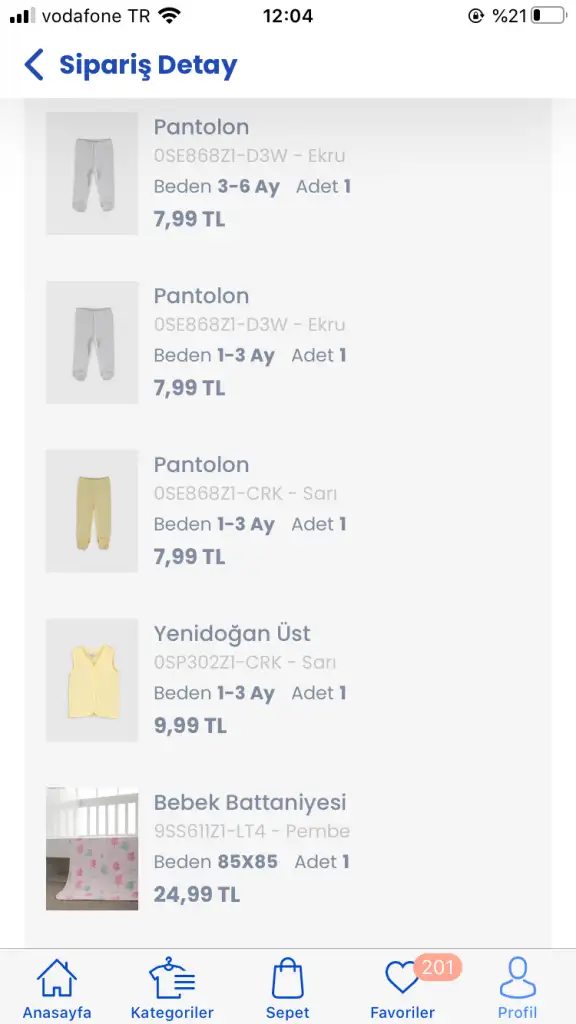576x1024 pixels.
Task: Open the yellow Pantolon Sarı thumbnail
Action: [x=92, y=511]
